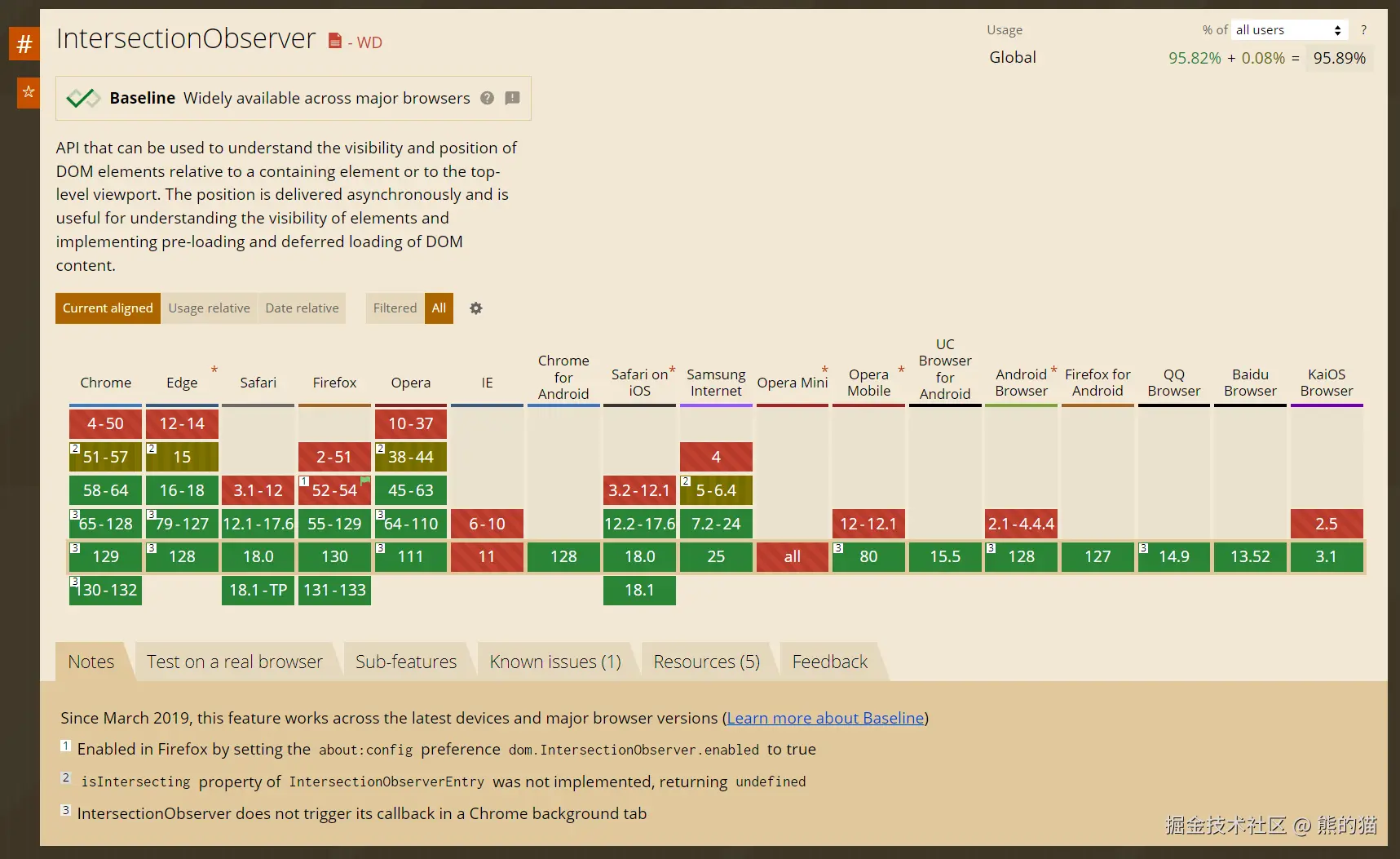The height and width of the screenshot is (859, 1400).
Task: Select the Current aligned view
Action: (x=108, y=308)
